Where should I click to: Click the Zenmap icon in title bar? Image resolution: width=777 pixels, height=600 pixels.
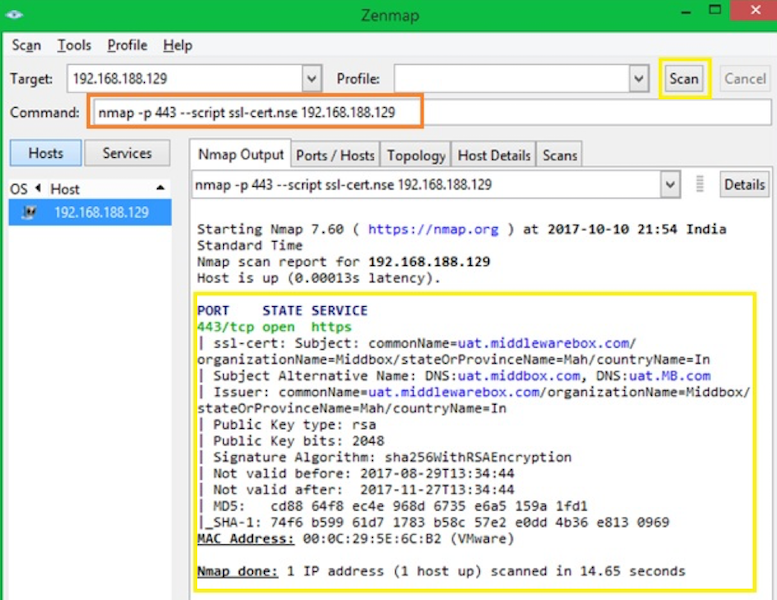tap(17, 14)
